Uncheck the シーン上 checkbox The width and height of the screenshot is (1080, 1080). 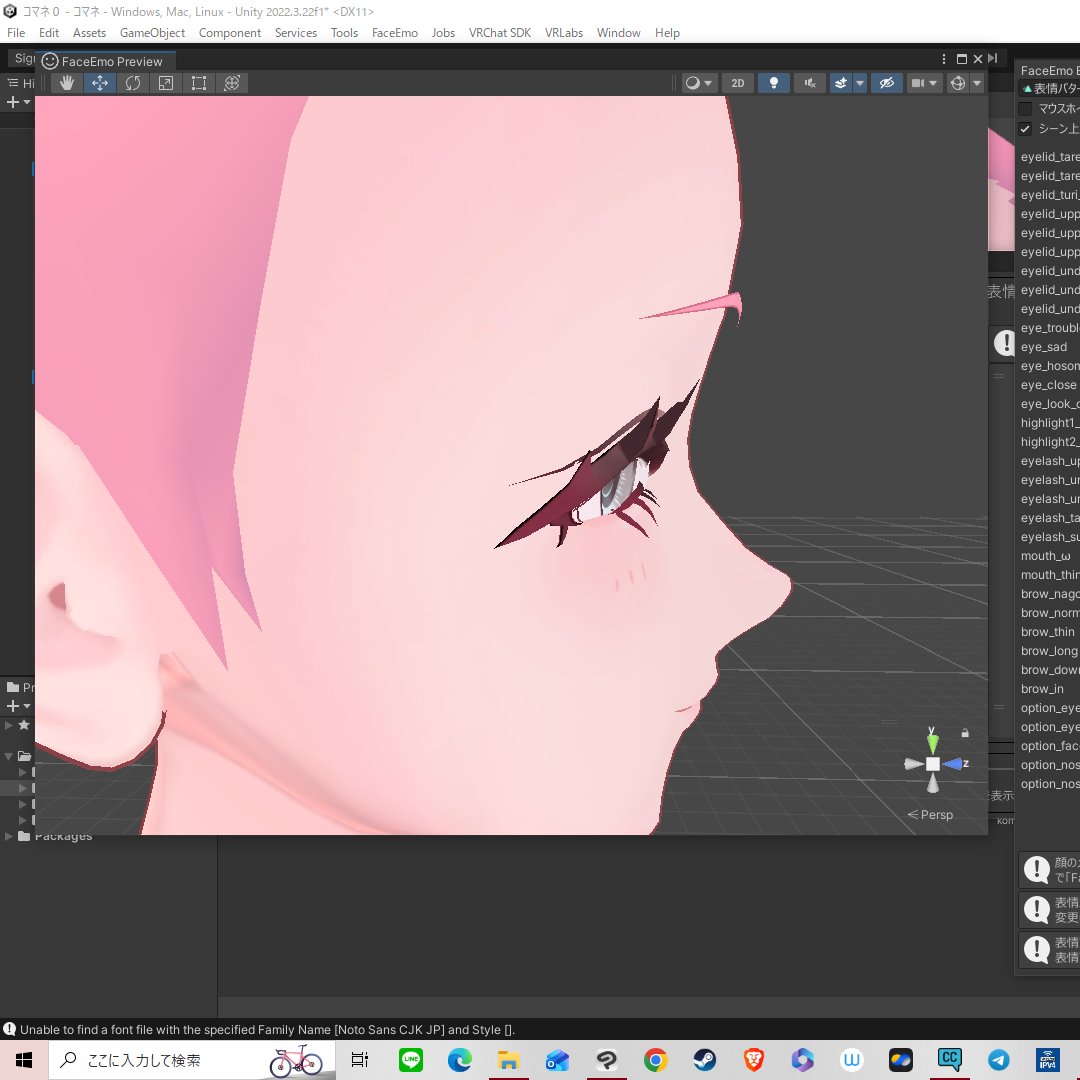point(1025,129)
